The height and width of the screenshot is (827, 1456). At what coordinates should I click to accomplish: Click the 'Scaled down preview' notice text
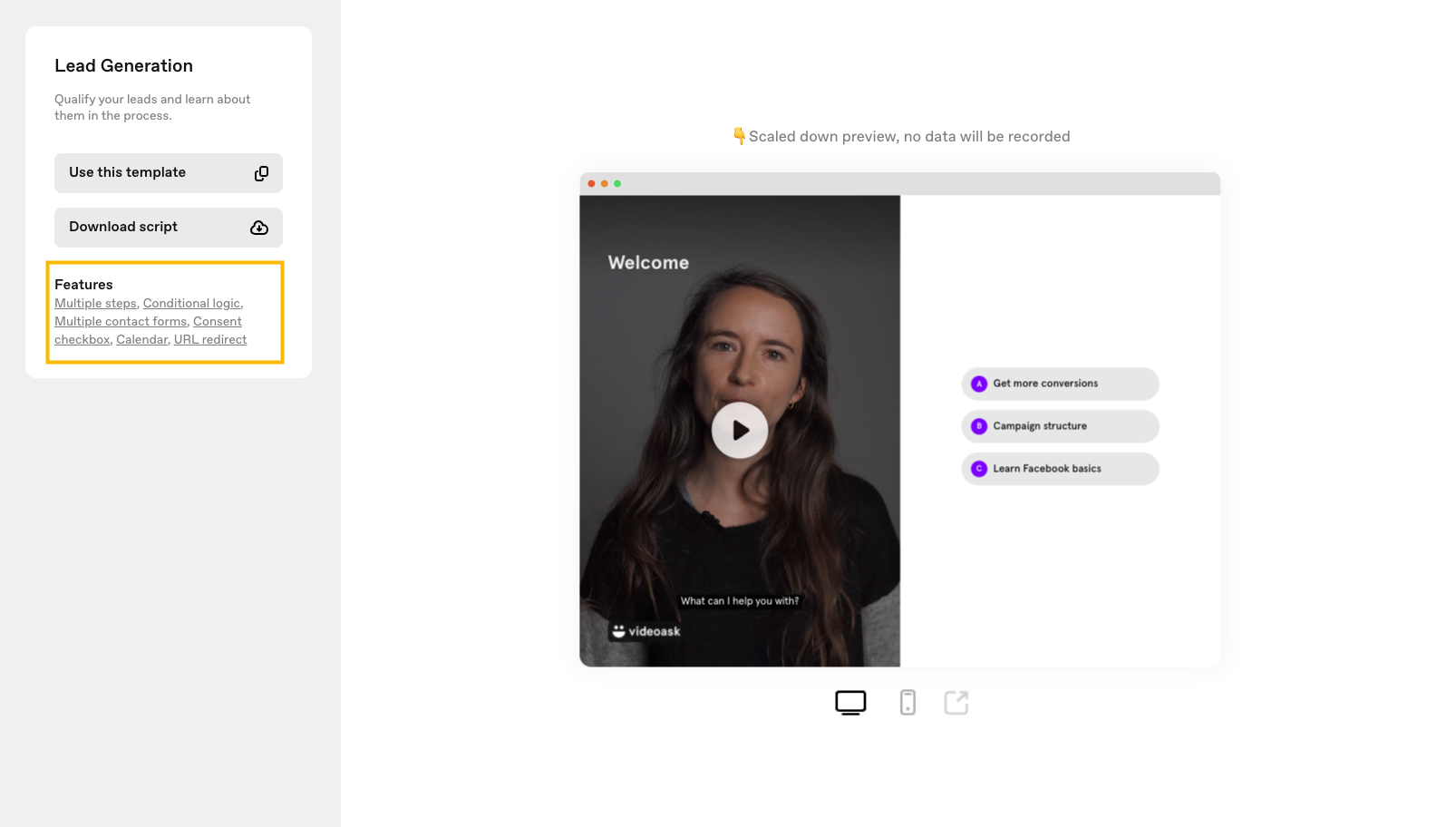pyautogui.click(x=901, y=137)
